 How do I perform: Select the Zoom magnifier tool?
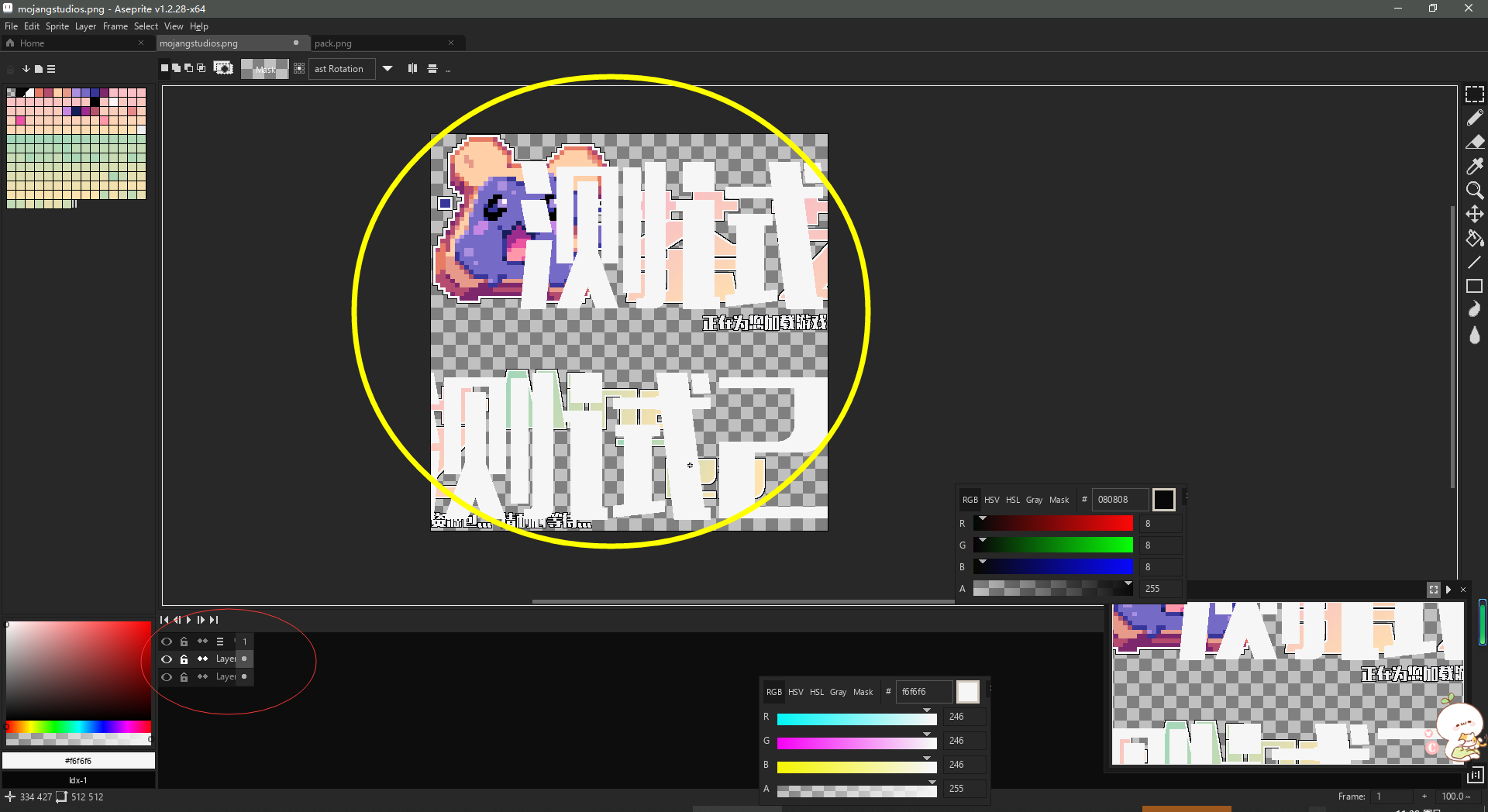(x=1474, y=190)
